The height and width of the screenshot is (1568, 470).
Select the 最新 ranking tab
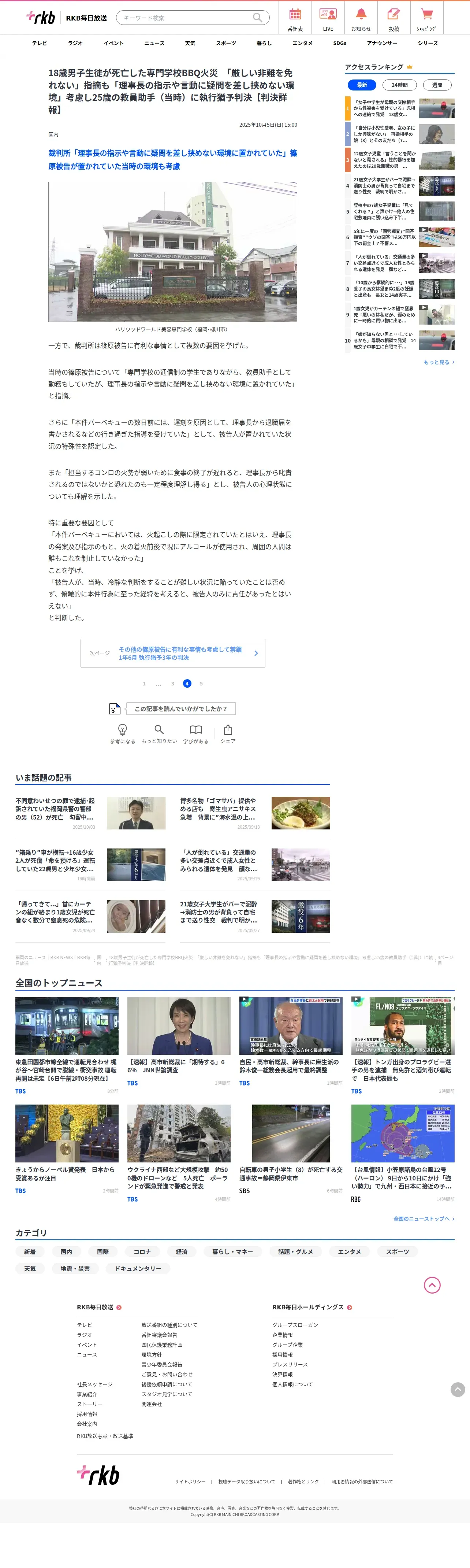362,85
